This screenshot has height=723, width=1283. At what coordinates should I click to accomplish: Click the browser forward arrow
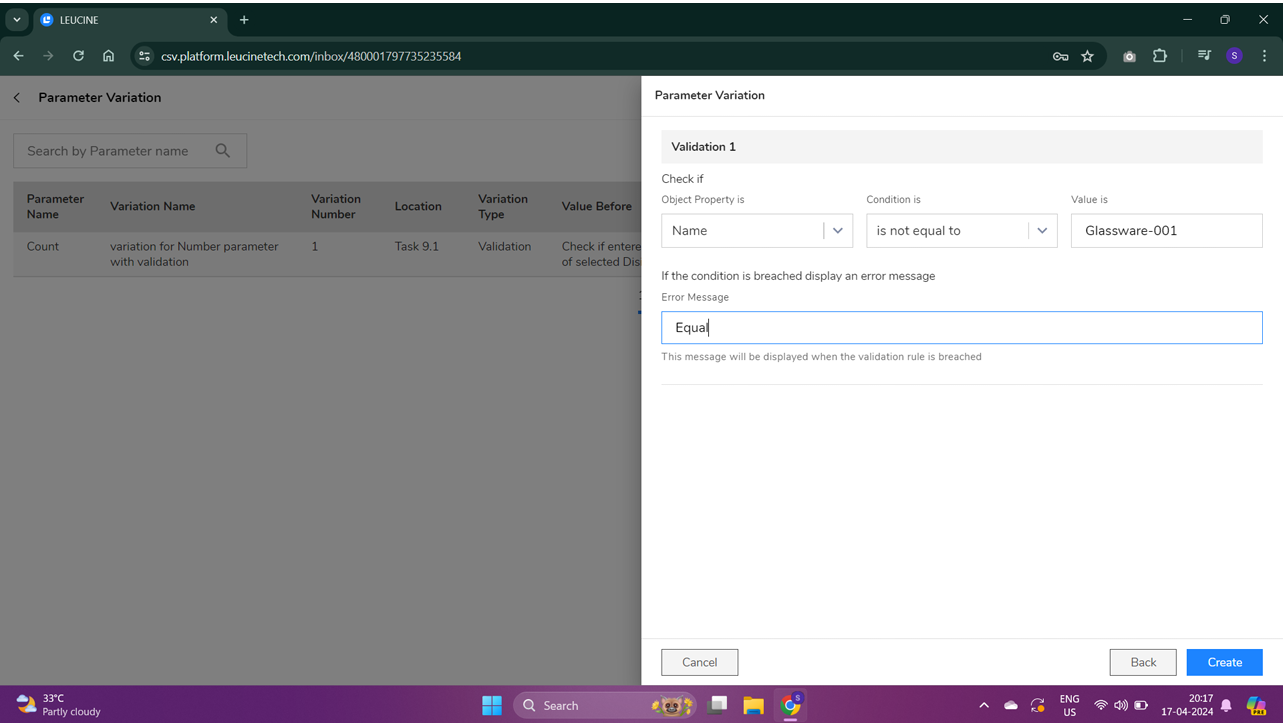coord(48,56)
